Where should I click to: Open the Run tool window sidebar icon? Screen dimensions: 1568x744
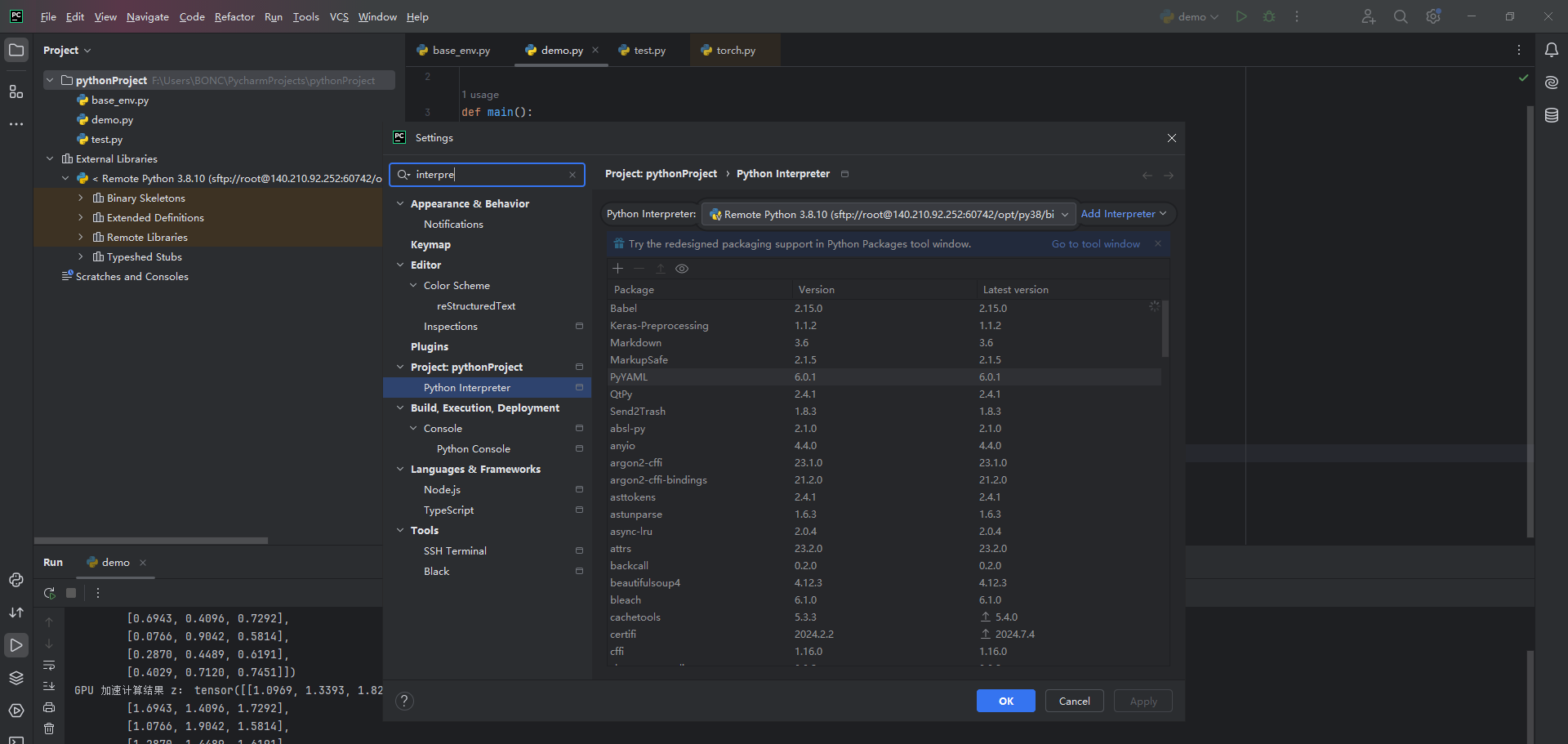coord(16,645)
